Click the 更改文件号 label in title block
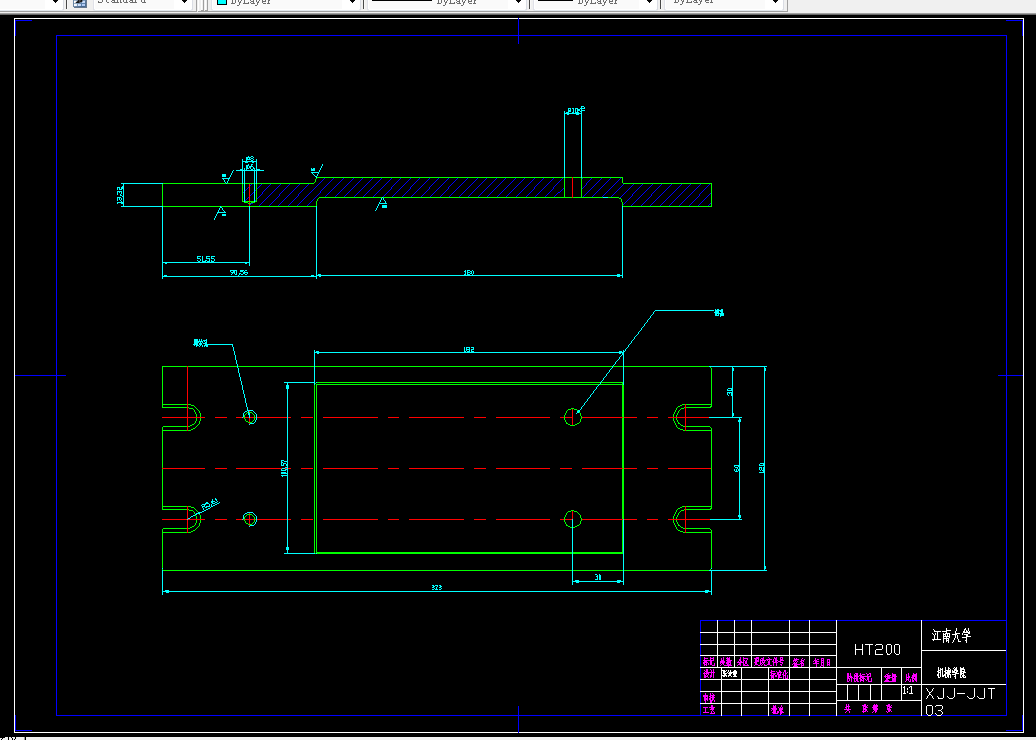 tap(770, 661)
